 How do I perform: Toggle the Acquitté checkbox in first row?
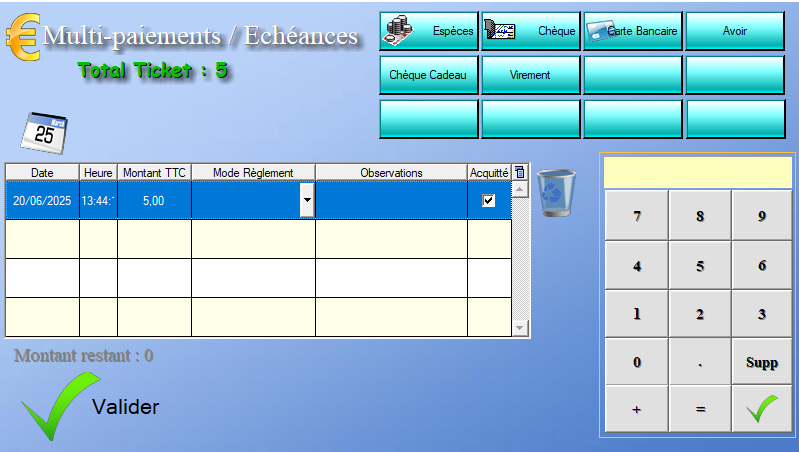(x=488, y=200)
